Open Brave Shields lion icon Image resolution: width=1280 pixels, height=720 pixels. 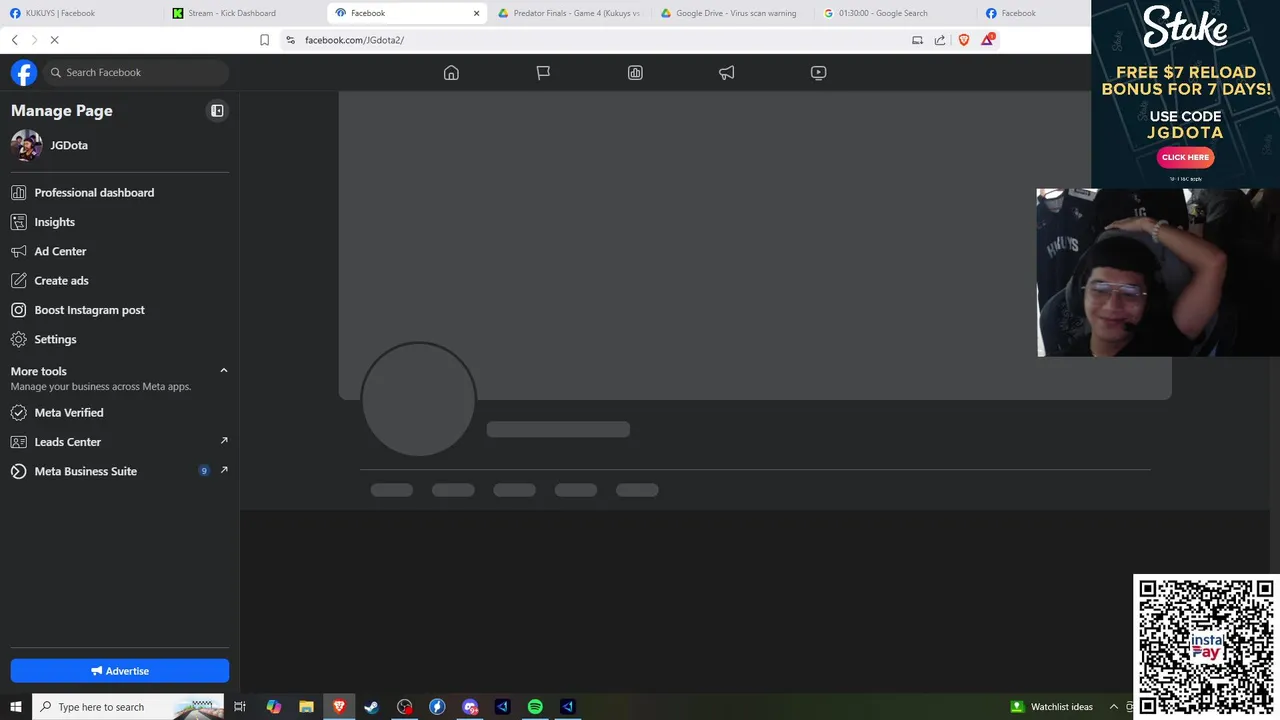[x=964, y=40]
